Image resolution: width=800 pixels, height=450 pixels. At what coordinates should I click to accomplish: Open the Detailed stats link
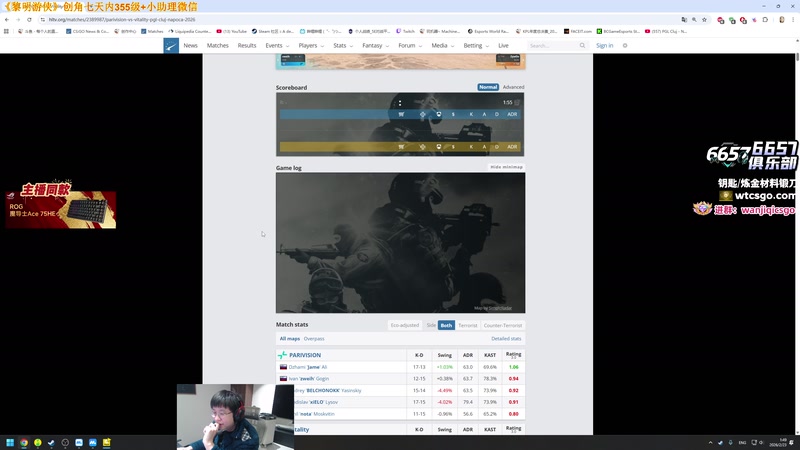[x=506, y=339]
